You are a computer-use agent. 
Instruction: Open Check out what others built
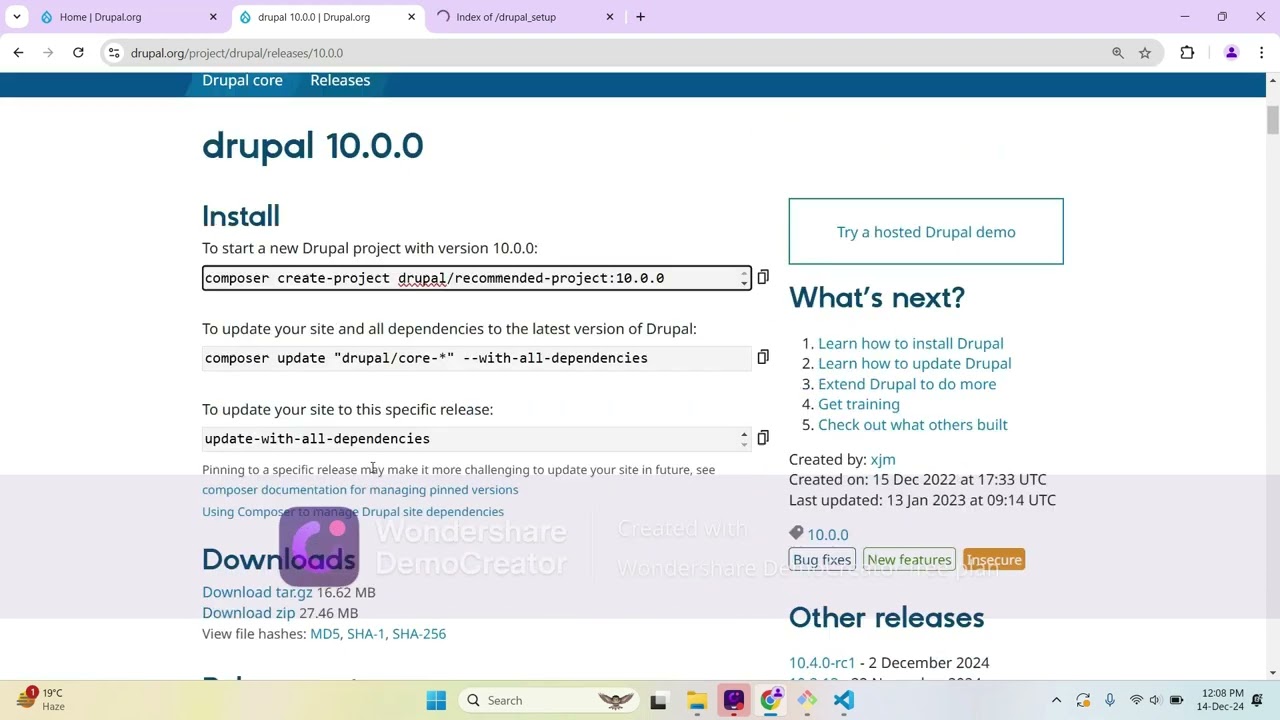point(913,424)
